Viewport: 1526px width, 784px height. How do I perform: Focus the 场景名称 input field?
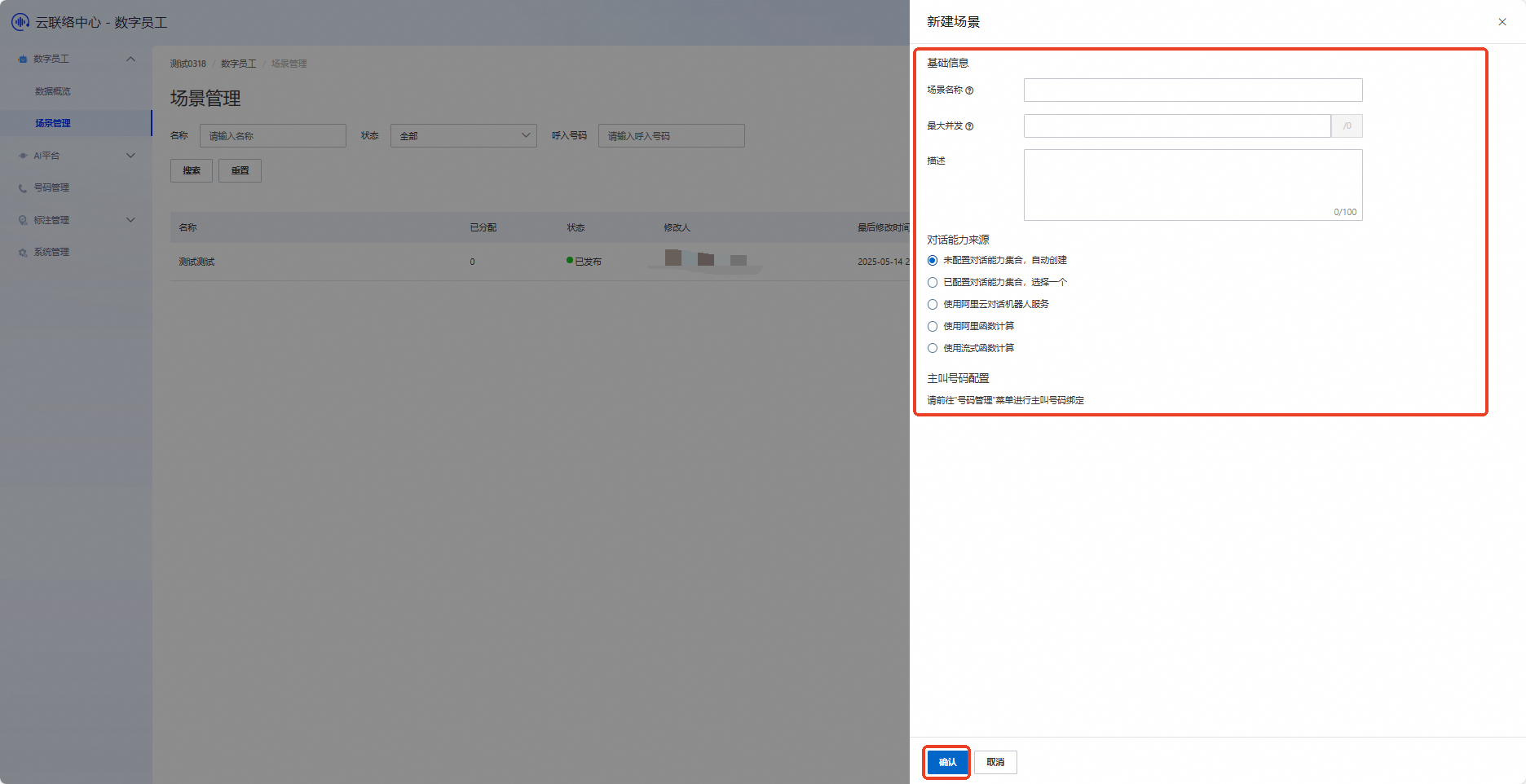[1193, 90]
